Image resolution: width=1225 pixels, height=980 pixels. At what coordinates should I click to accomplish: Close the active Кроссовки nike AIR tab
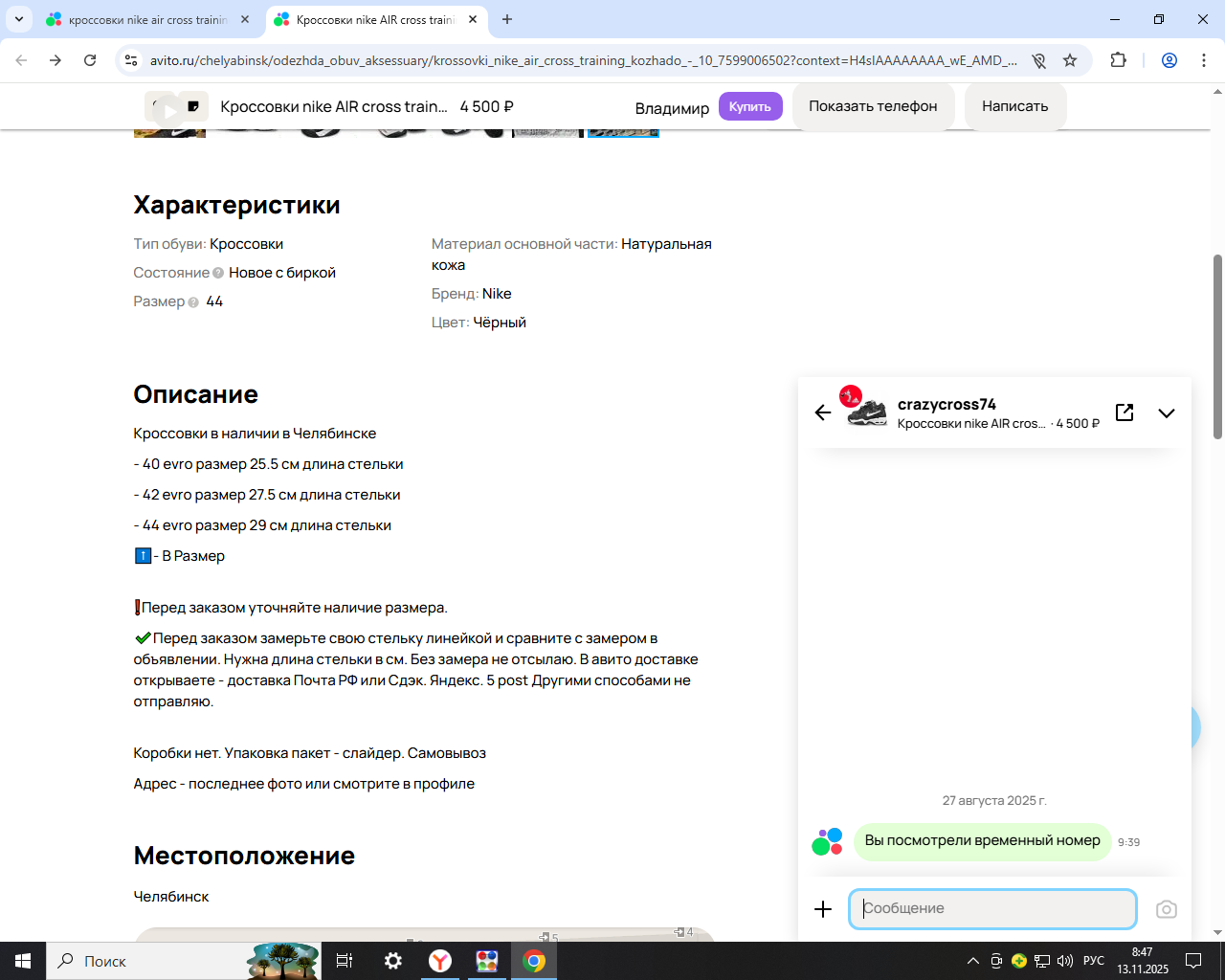coord(473,20)
